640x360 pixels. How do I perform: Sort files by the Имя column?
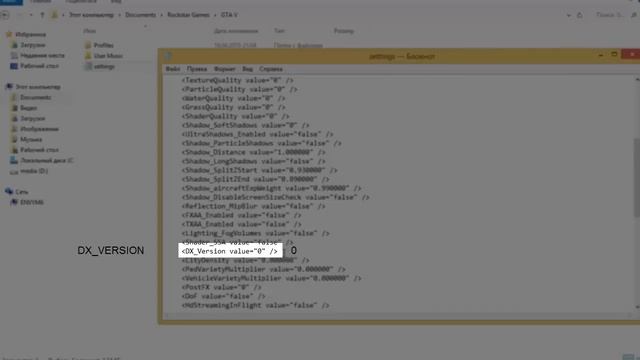[89, 31]
